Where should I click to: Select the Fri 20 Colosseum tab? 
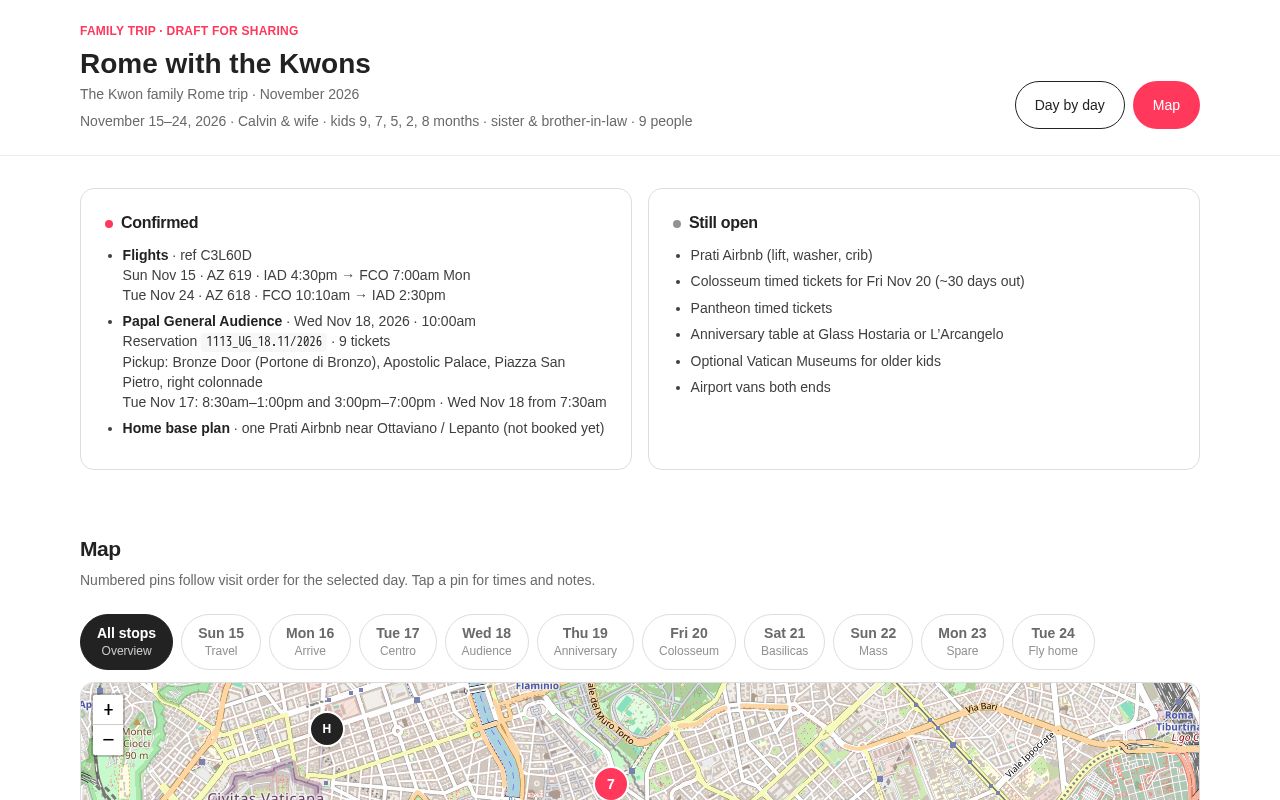(x=689, y=642)
